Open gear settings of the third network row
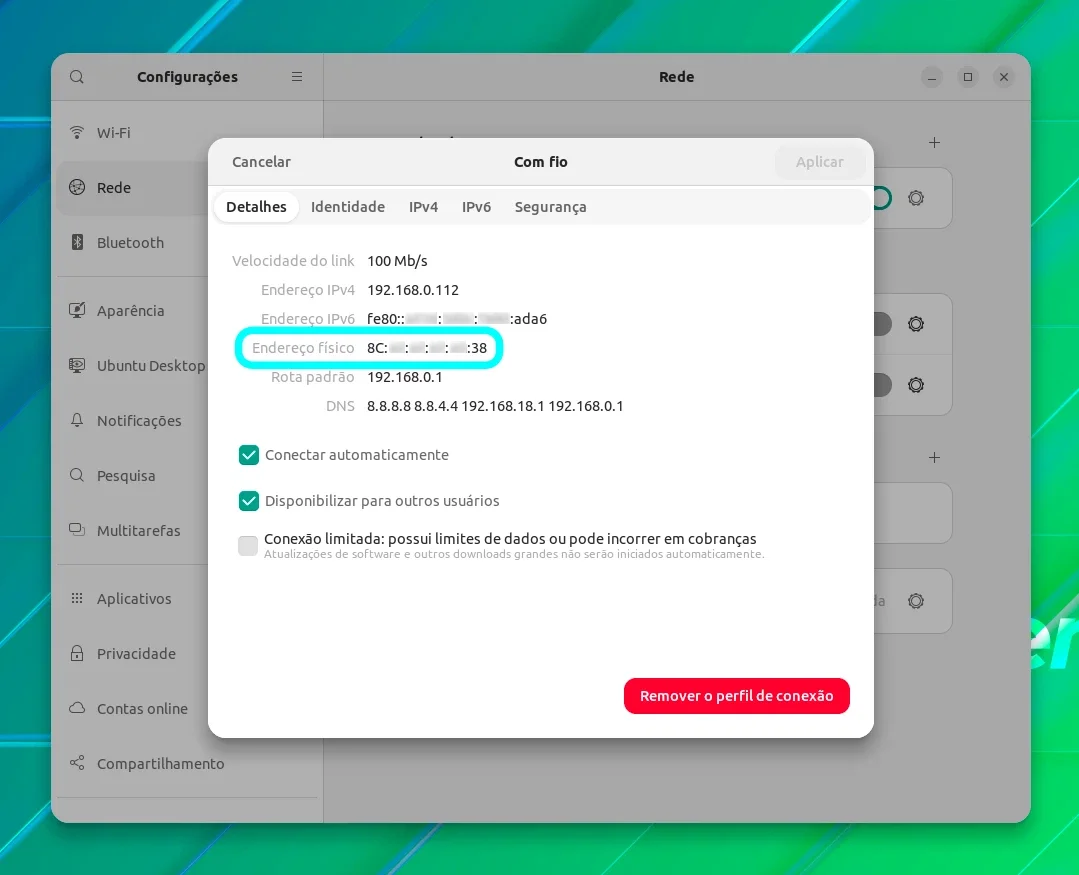The image size is (1079, 875). [x=916, y=385]
